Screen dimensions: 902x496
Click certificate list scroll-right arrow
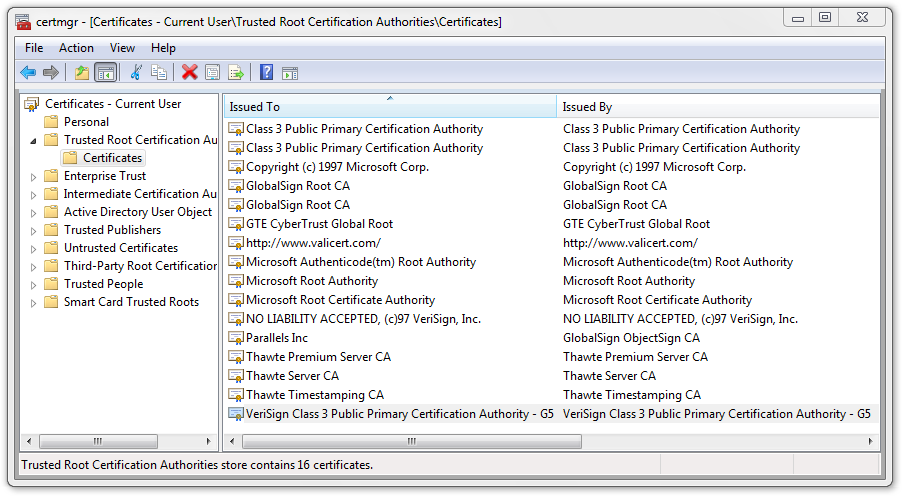click(x=870, y=441)
